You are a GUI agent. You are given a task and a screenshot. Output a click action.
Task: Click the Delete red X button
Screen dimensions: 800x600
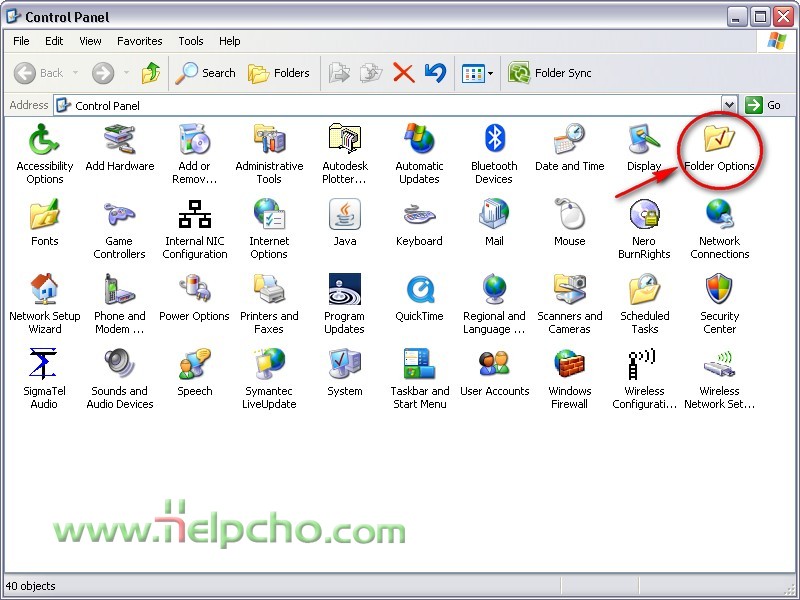[x=404, y=73]
